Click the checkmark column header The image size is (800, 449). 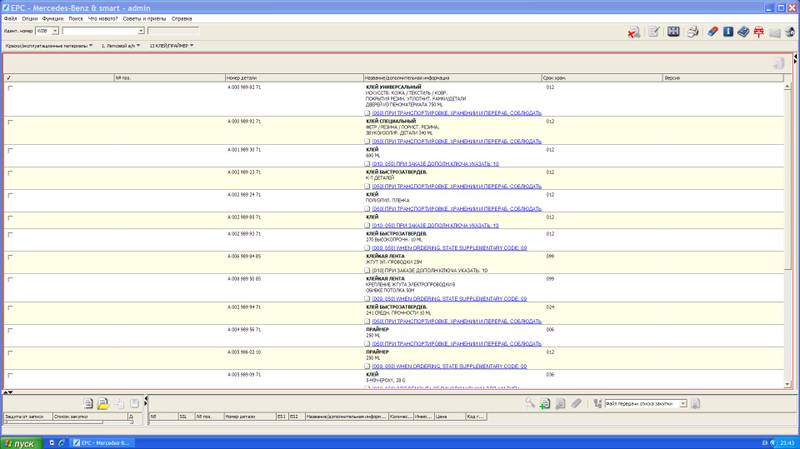click(59, 78)
